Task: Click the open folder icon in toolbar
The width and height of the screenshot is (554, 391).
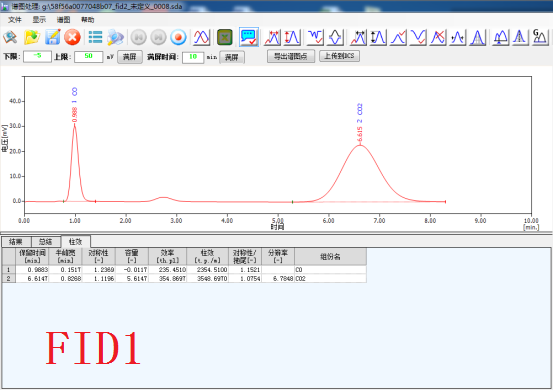Action: click(32, 37)
